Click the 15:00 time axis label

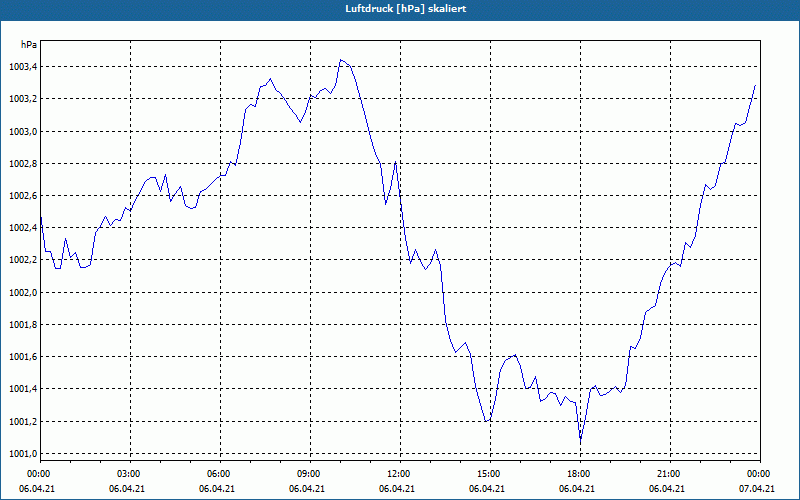pos(490,474)
